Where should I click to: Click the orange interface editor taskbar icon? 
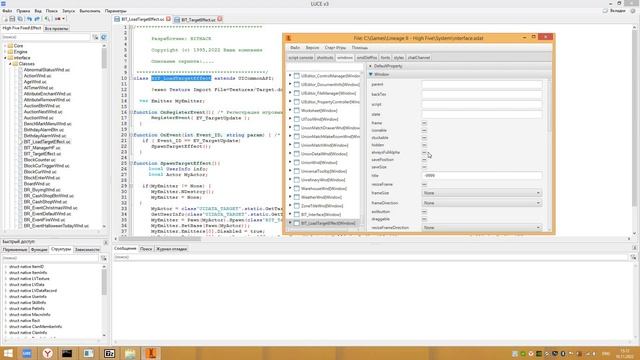click(151, 353)
